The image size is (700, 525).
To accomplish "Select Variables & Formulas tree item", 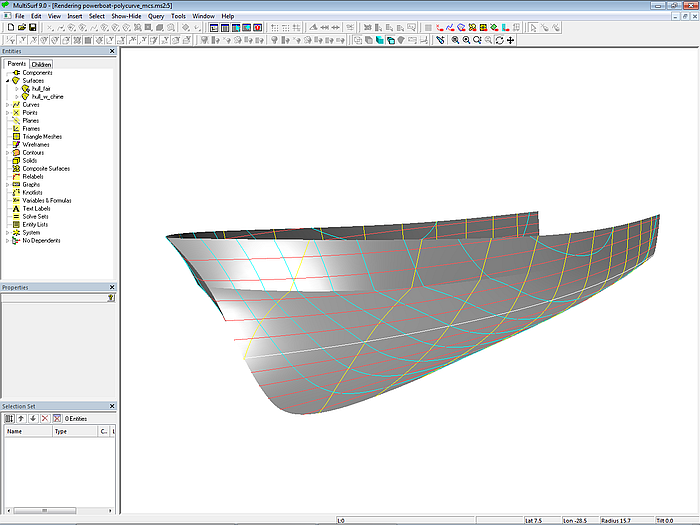I will point(48,201).
